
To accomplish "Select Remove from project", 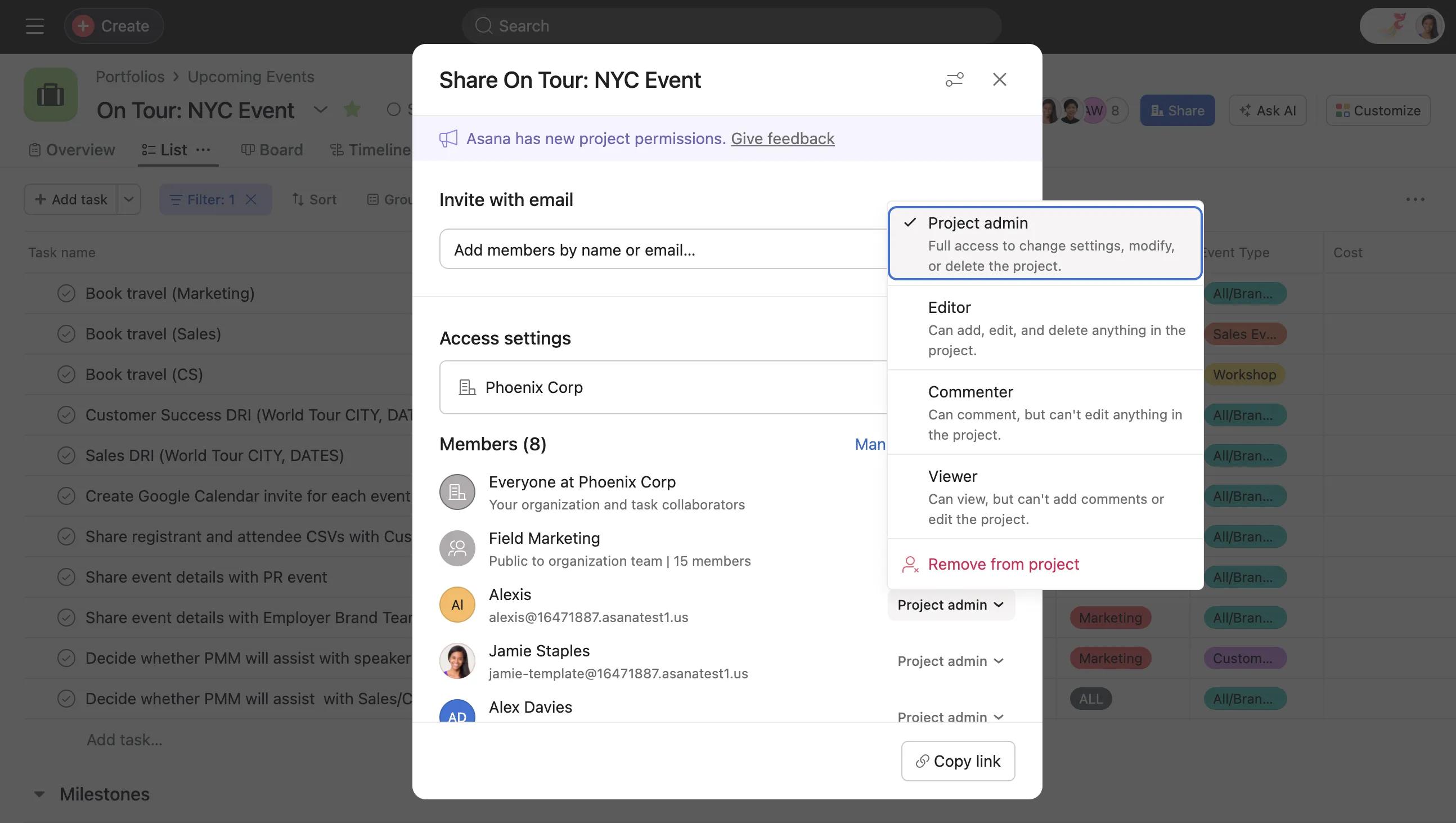I will coord(1003,564).
